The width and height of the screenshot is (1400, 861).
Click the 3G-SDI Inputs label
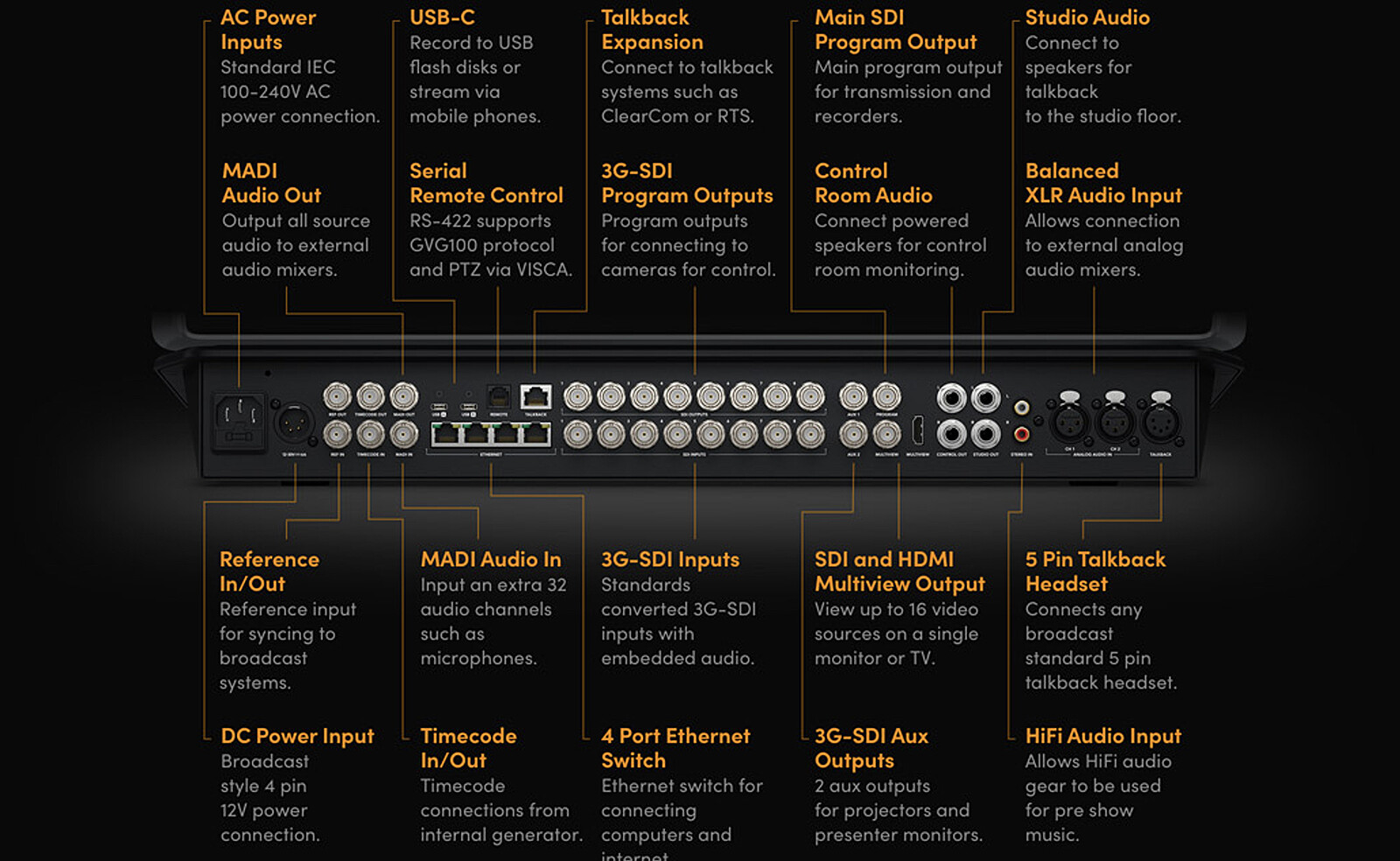(669, 559)
